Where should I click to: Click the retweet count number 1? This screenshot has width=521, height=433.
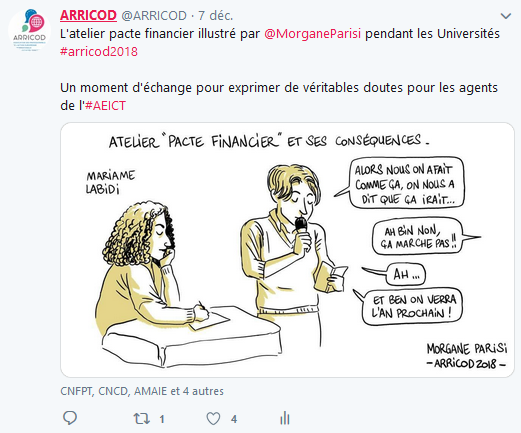(x=162, y=419)
